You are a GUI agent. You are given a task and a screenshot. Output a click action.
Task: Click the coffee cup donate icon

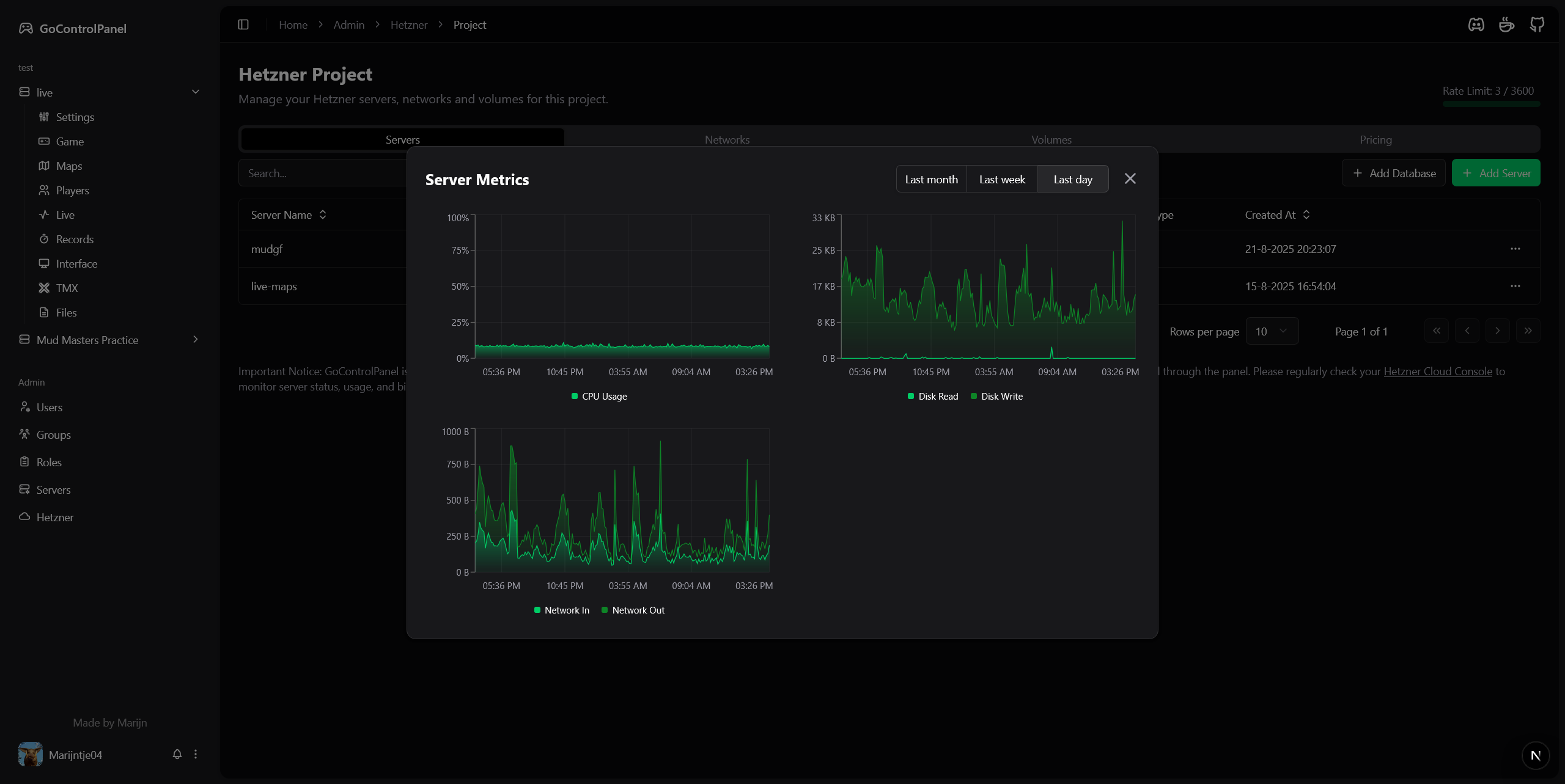click(x=1506, y=24)
